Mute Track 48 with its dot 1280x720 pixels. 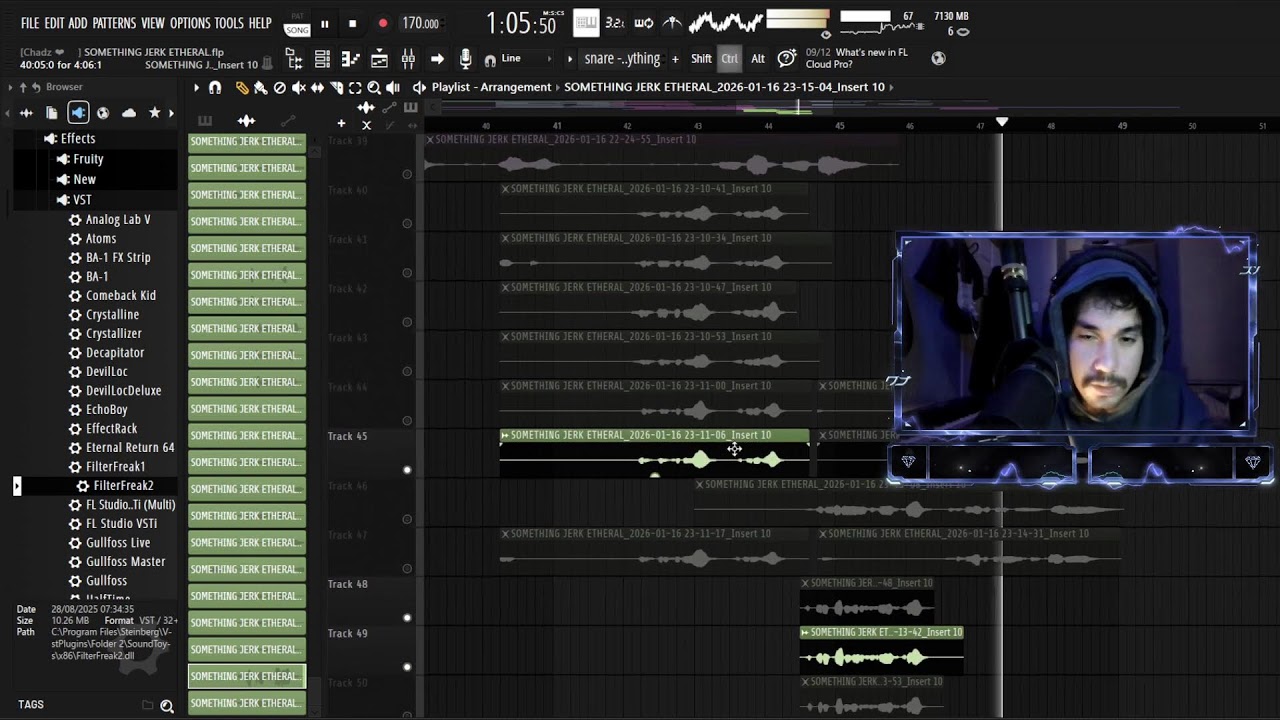407,618
